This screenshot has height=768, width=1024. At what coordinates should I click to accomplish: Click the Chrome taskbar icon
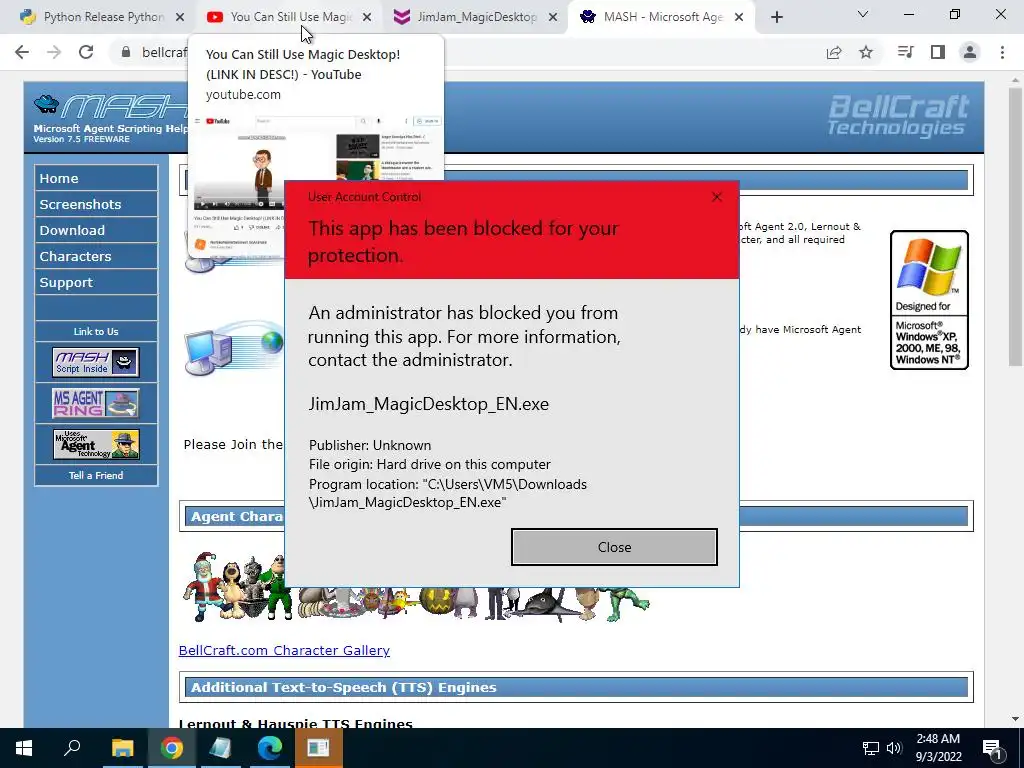pyautogui.click(x=171, y=748)
